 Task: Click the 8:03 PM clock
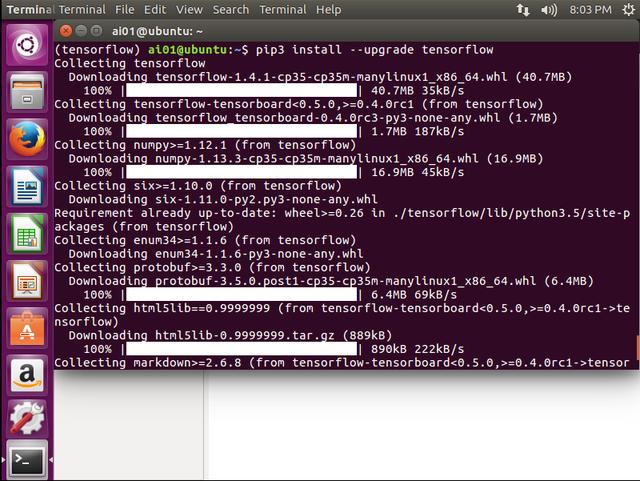[586, 10]
